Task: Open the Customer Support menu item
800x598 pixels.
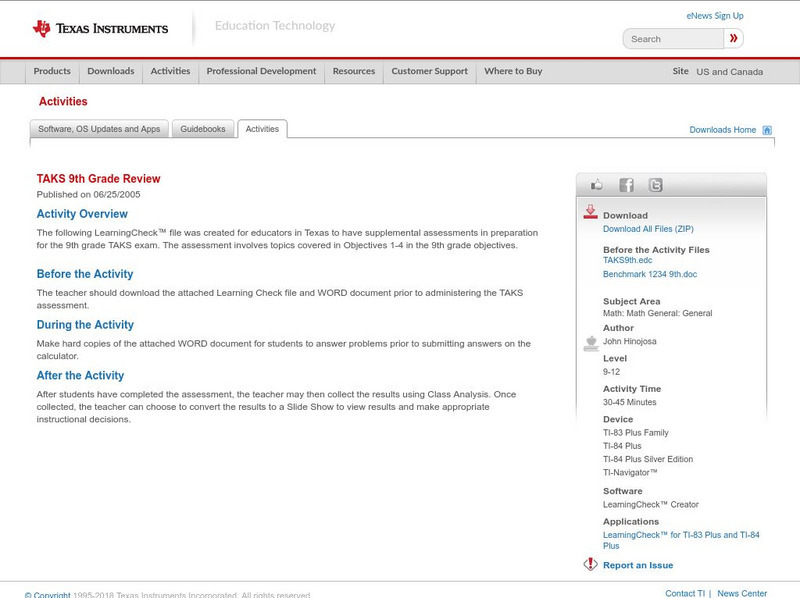Action: click(x=429, y=72)
